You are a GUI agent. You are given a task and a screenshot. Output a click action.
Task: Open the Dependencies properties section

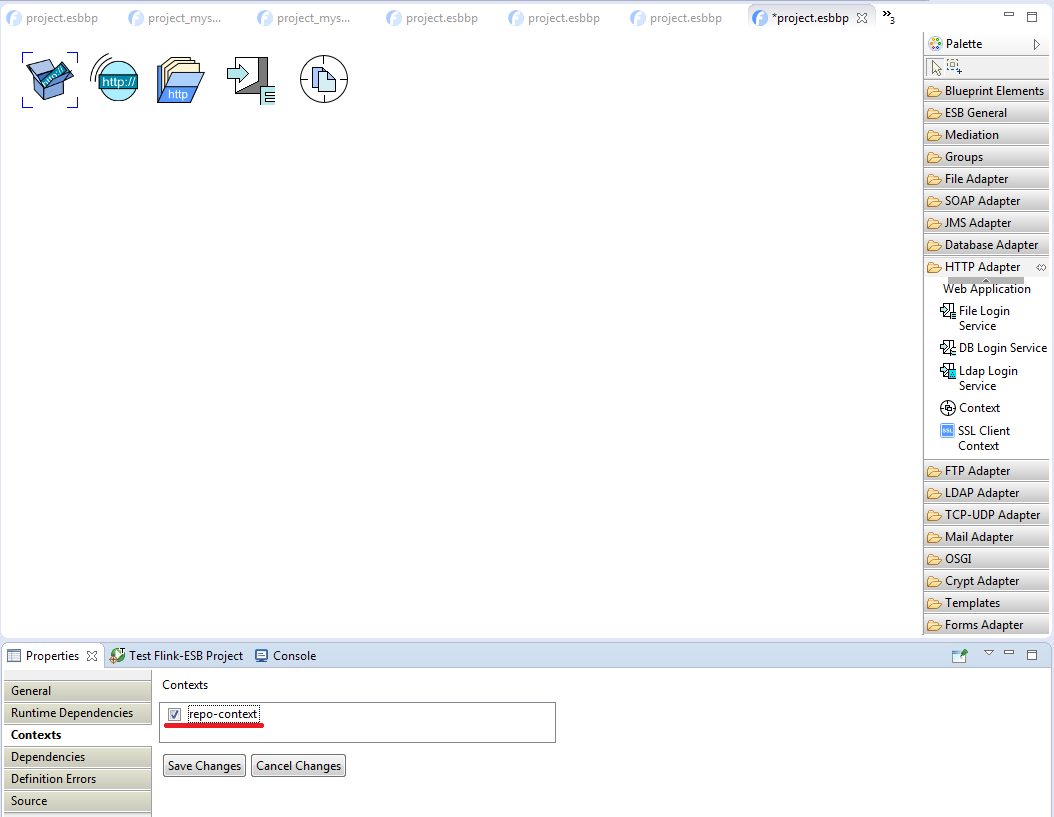click(x=48, y=757)
